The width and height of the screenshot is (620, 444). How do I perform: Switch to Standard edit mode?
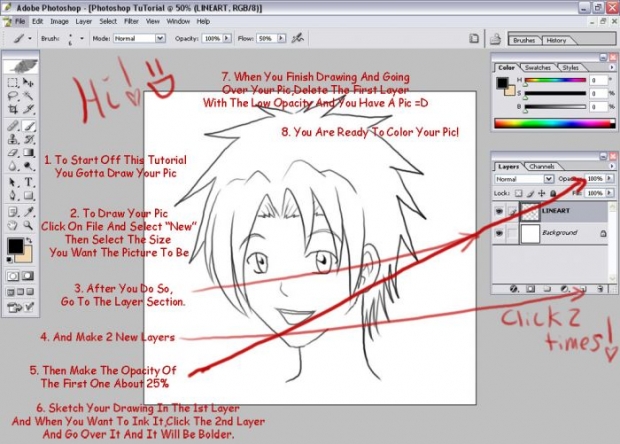pyautogui.click(x=13, y=276)
